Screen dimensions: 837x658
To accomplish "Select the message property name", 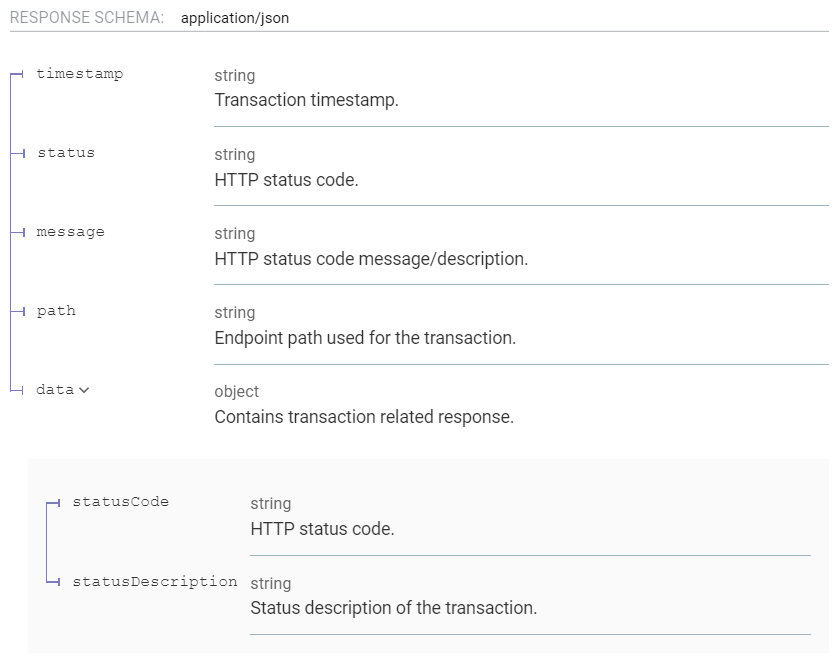I will coord(69,232).
